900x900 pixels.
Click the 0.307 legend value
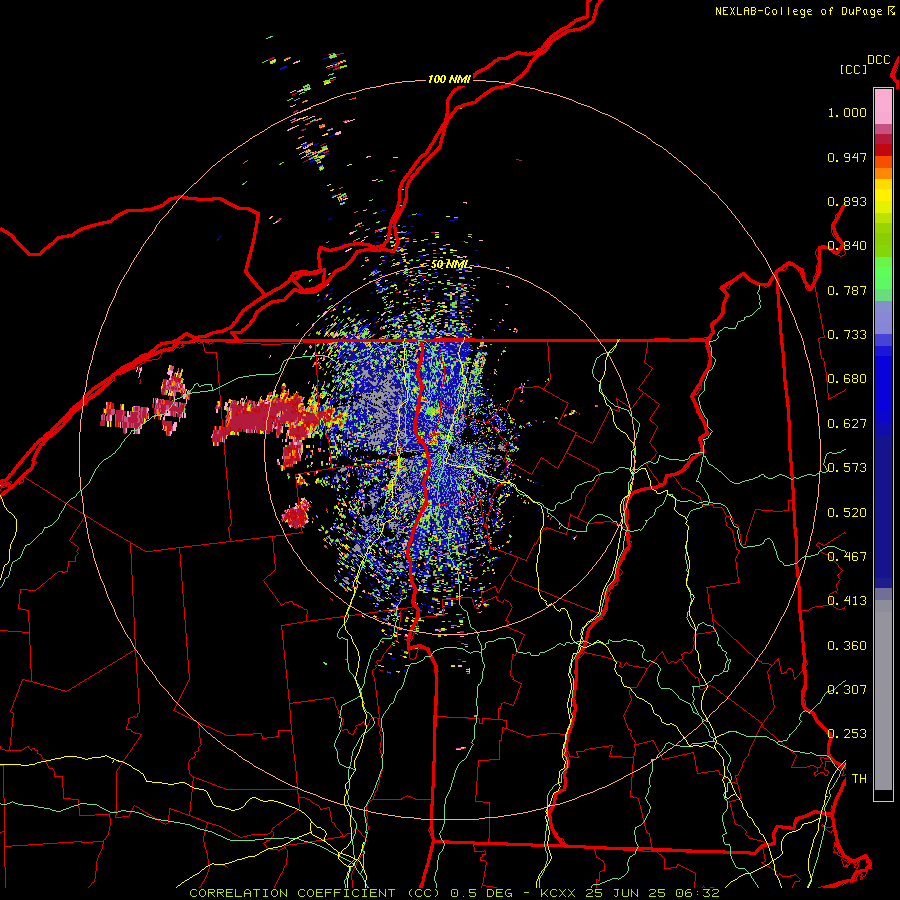pos(847,690)
